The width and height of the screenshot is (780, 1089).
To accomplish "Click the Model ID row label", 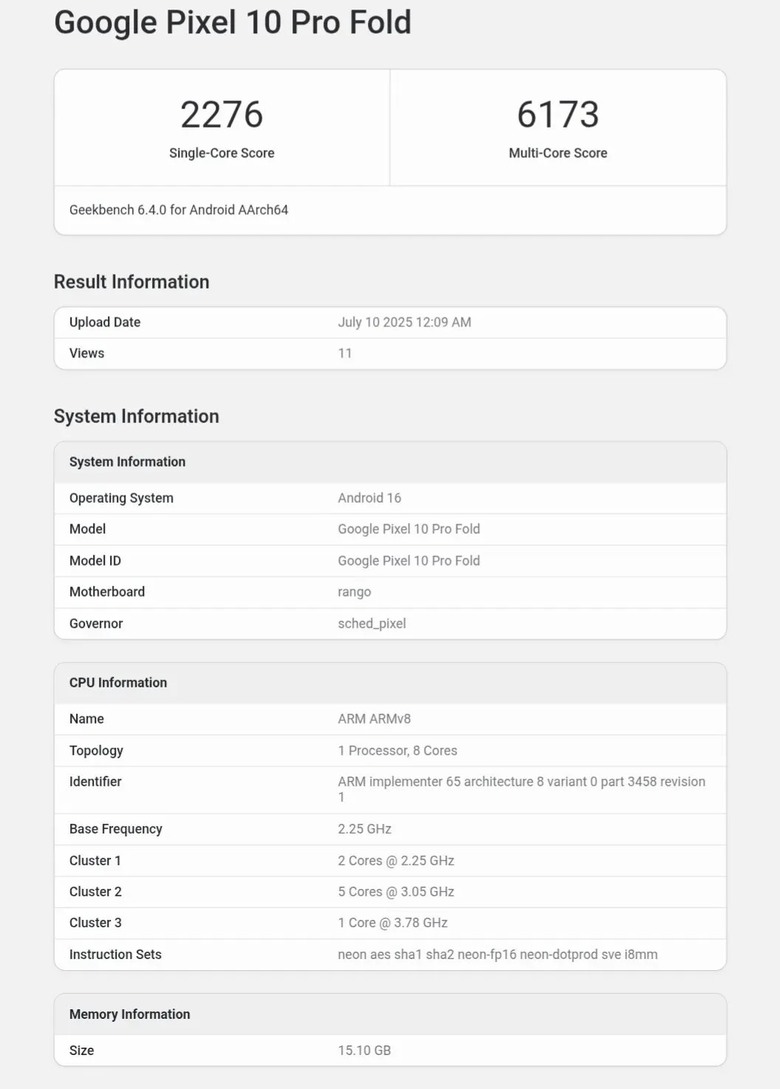I will [x=95, y=560].
